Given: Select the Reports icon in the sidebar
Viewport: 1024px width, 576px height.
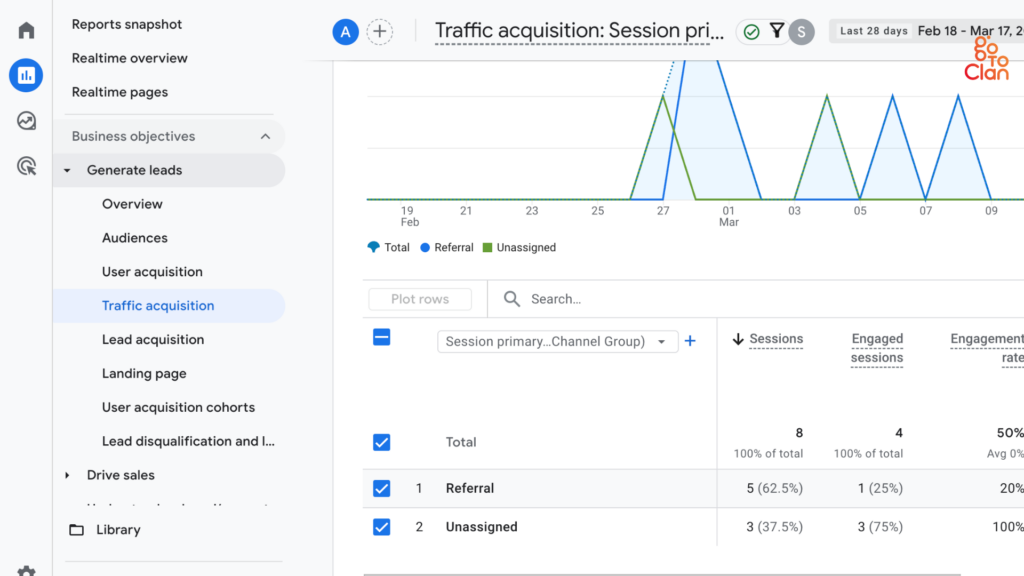Looking at the screenshot, I should point(26,75).
